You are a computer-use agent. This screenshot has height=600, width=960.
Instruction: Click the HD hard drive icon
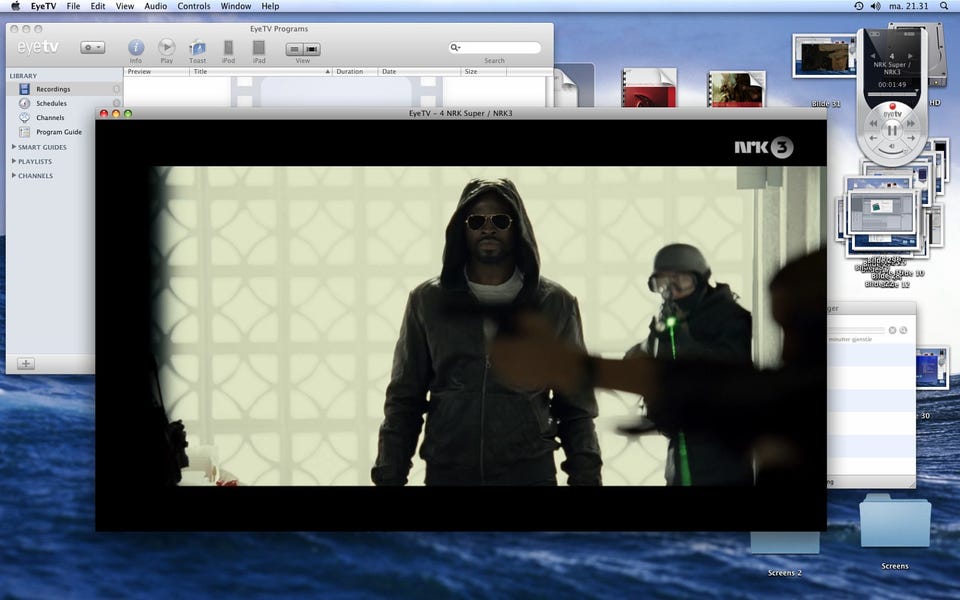[x=936, y=55]
